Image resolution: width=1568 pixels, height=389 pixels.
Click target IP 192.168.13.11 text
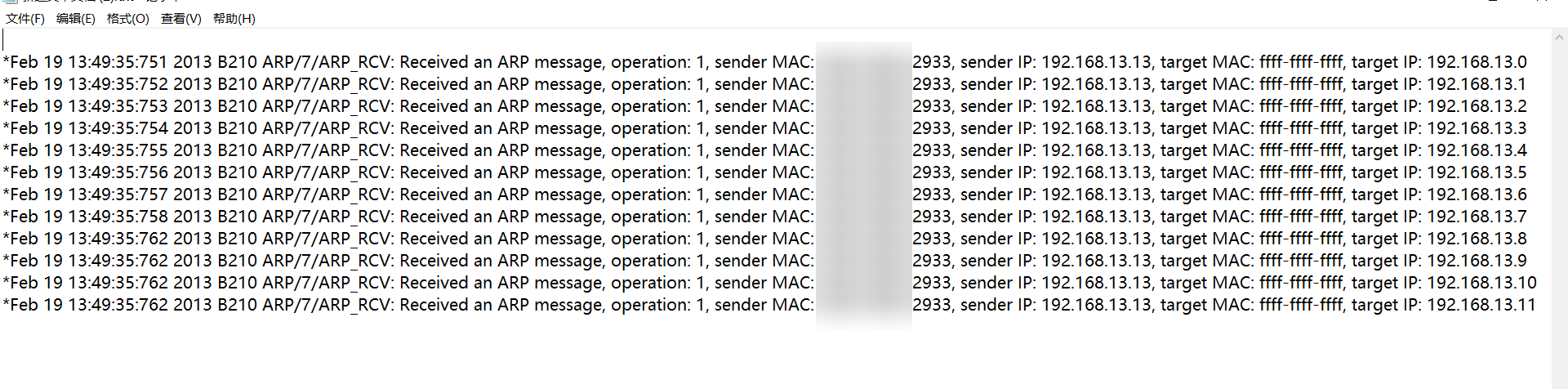pyautogui.click(x=1481, y=305)
